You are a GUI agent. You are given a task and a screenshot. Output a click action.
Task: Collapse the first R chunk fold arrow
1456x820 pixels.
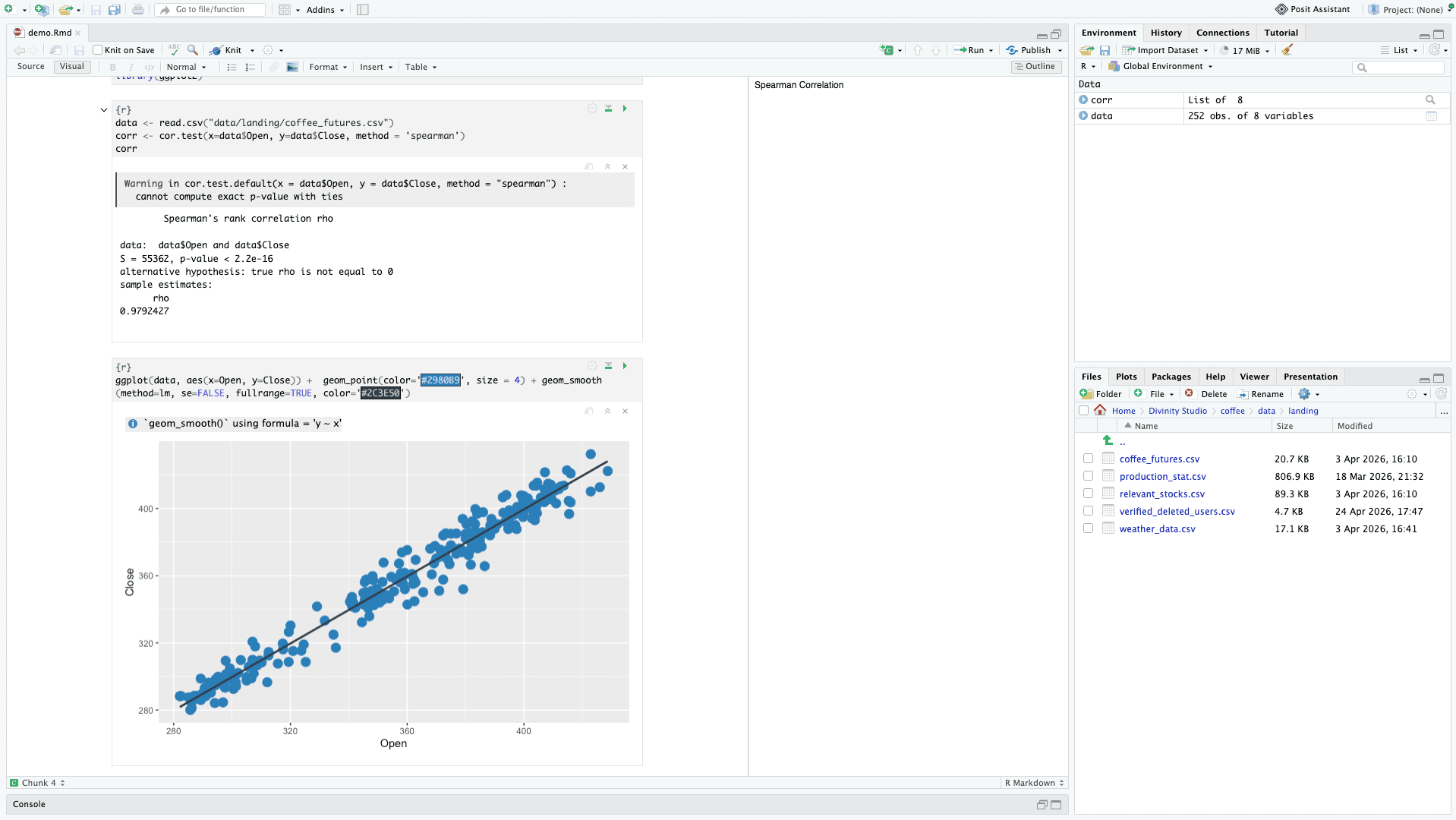click(104, 110)
